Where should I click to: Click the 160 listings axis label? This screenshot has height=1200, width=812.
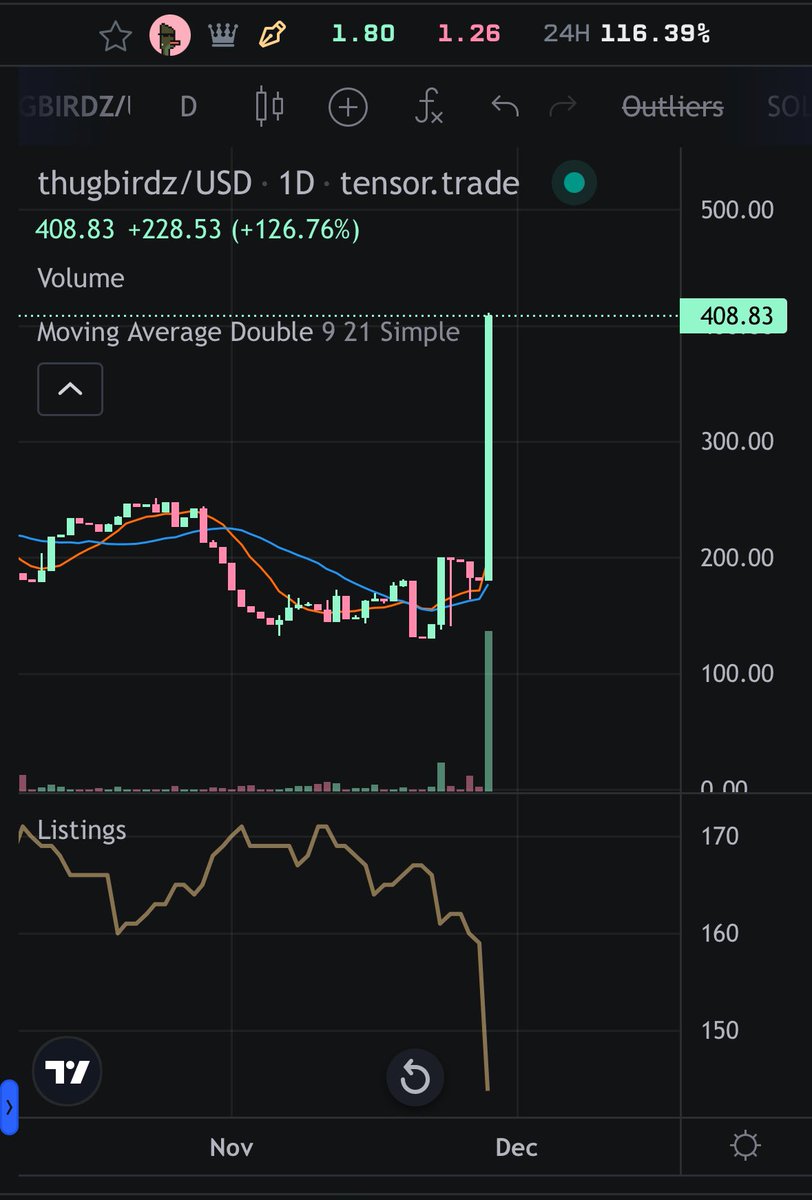pyautogui.click(x=720, y=933)
